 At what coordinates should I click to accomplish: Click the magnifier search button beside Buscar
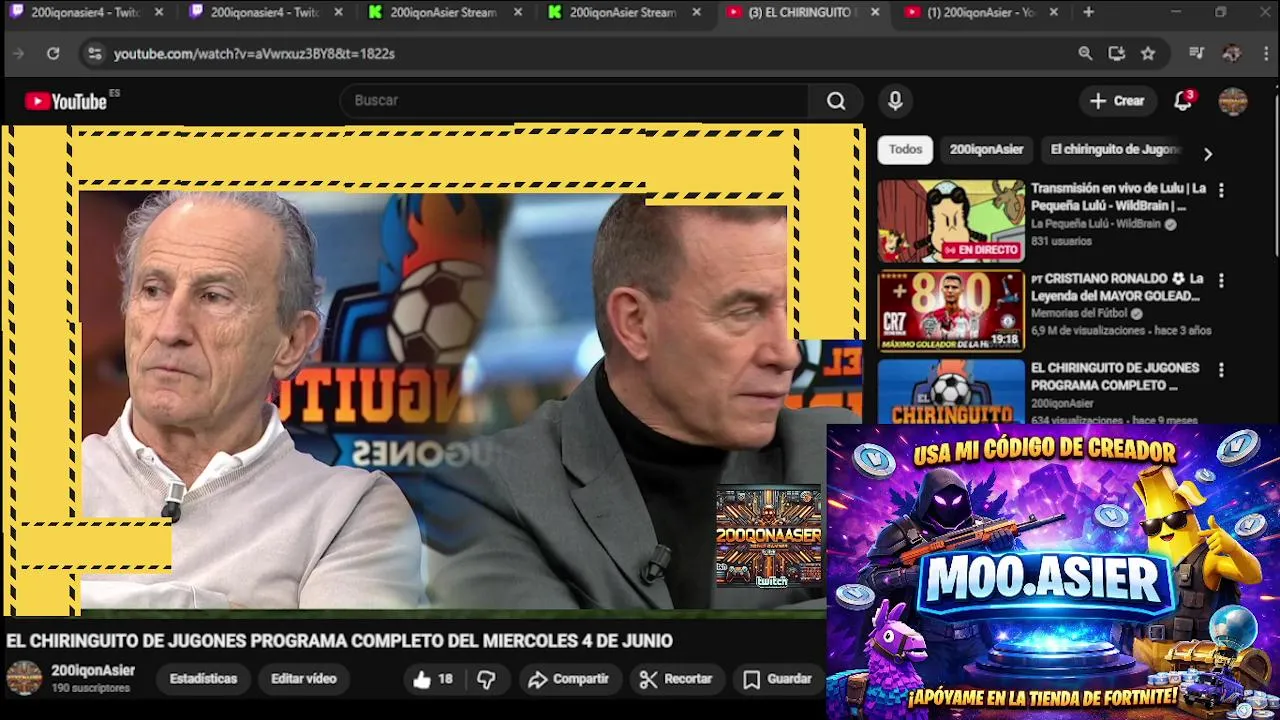tap(836, 100)
